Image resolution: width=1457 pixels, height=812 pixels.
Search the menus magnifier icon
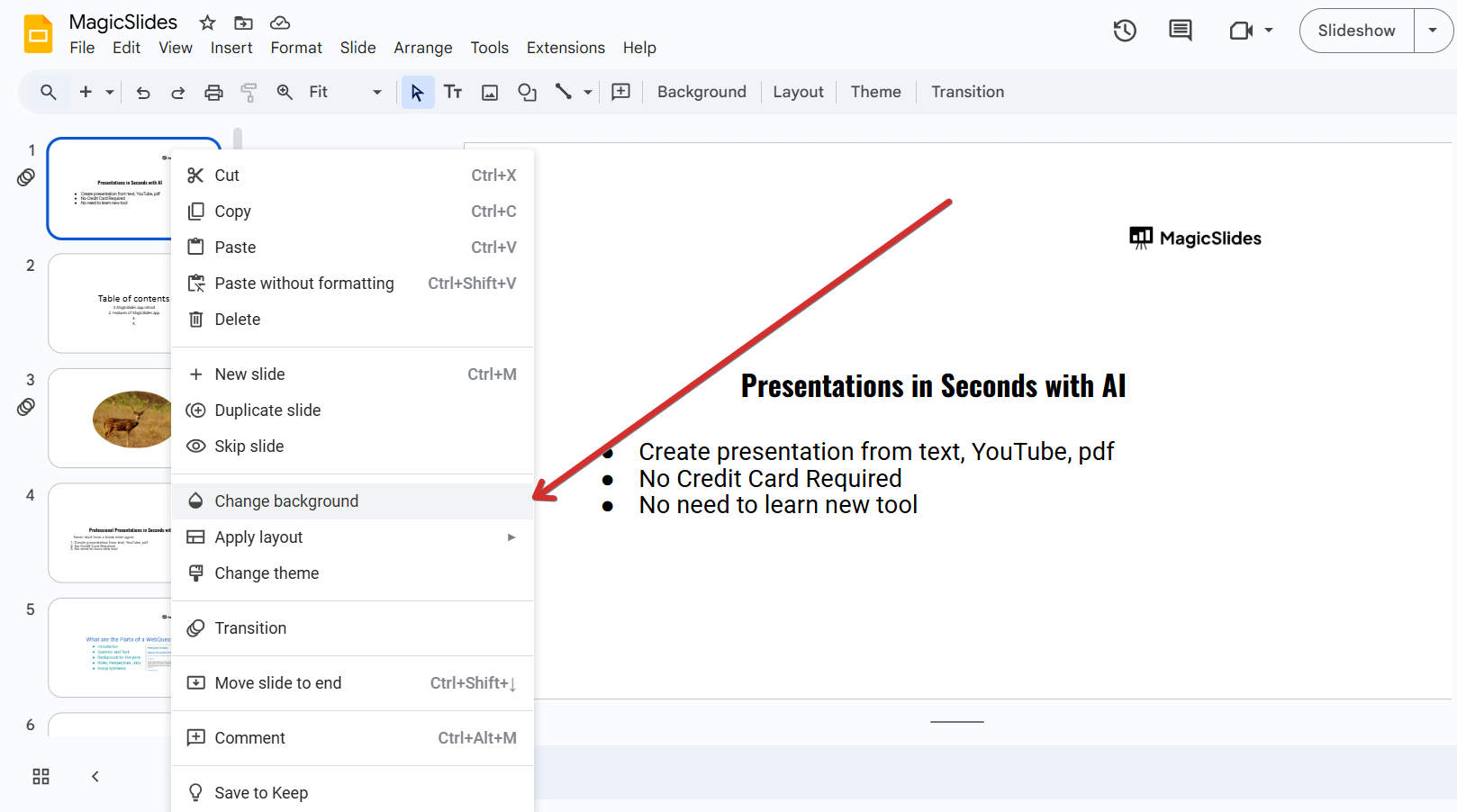[49, 92]
